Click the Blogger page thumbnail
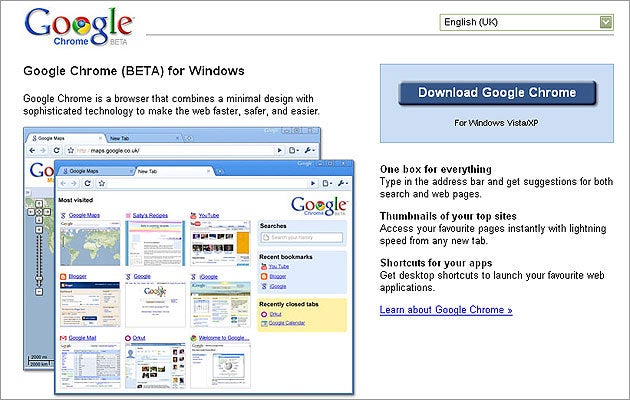This screenshot has height=400, width=630. click(x=90, y=304)
